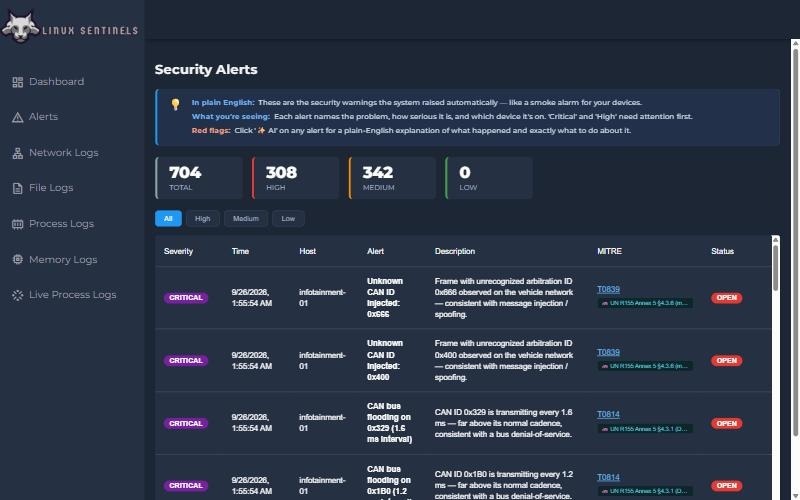Screen dimensions: 800x500
Task: Click the Severity column header
Action: click(x=179, y=252)
